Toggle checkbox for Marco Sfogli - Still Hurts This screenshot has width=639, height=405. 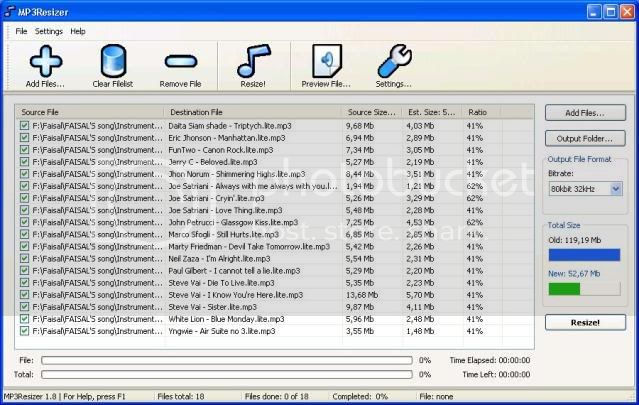[24, 234]
